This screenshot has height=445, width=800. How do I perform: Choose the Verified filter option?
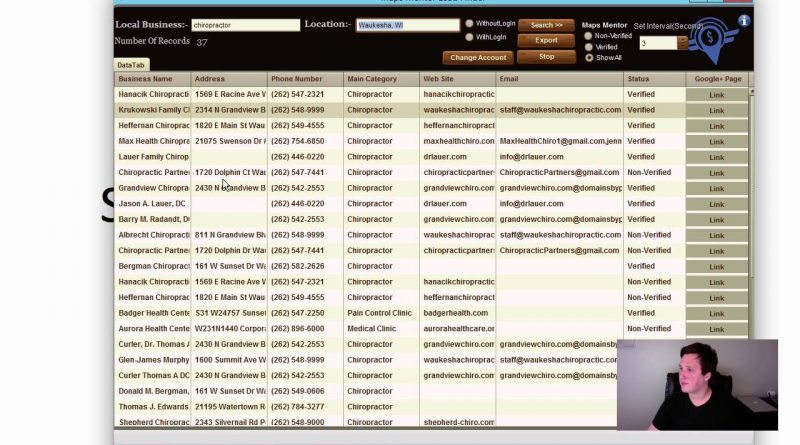click(588, 46)
